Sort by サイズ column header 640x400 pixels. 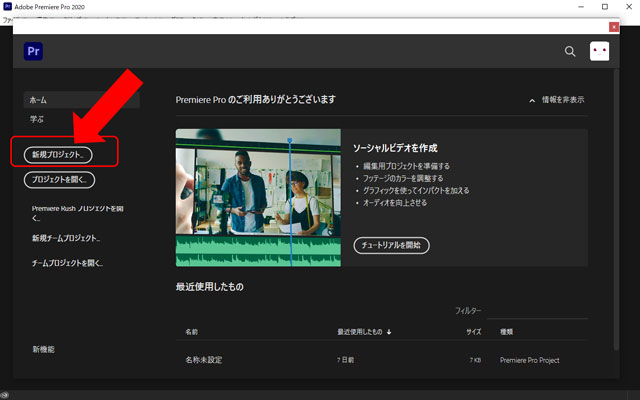[473, 332]
